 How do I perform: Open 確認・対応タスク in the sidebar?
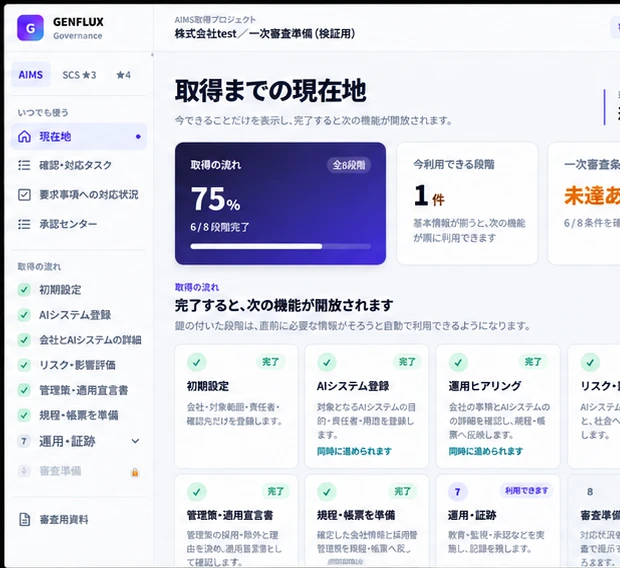coord(78,165)
